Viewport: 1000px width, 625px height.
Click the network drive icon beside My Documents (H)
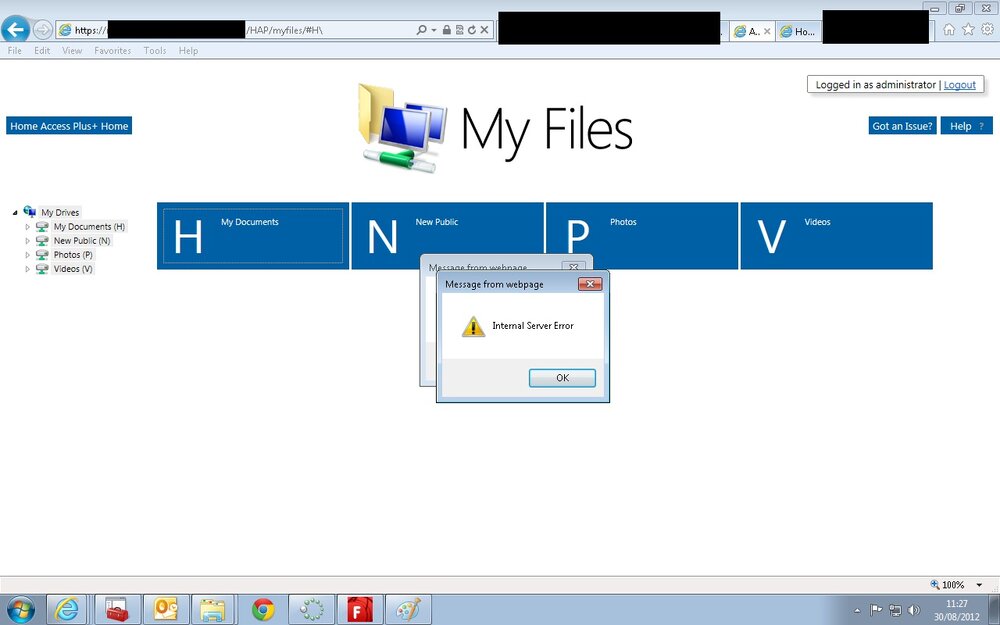pos(42,226)
